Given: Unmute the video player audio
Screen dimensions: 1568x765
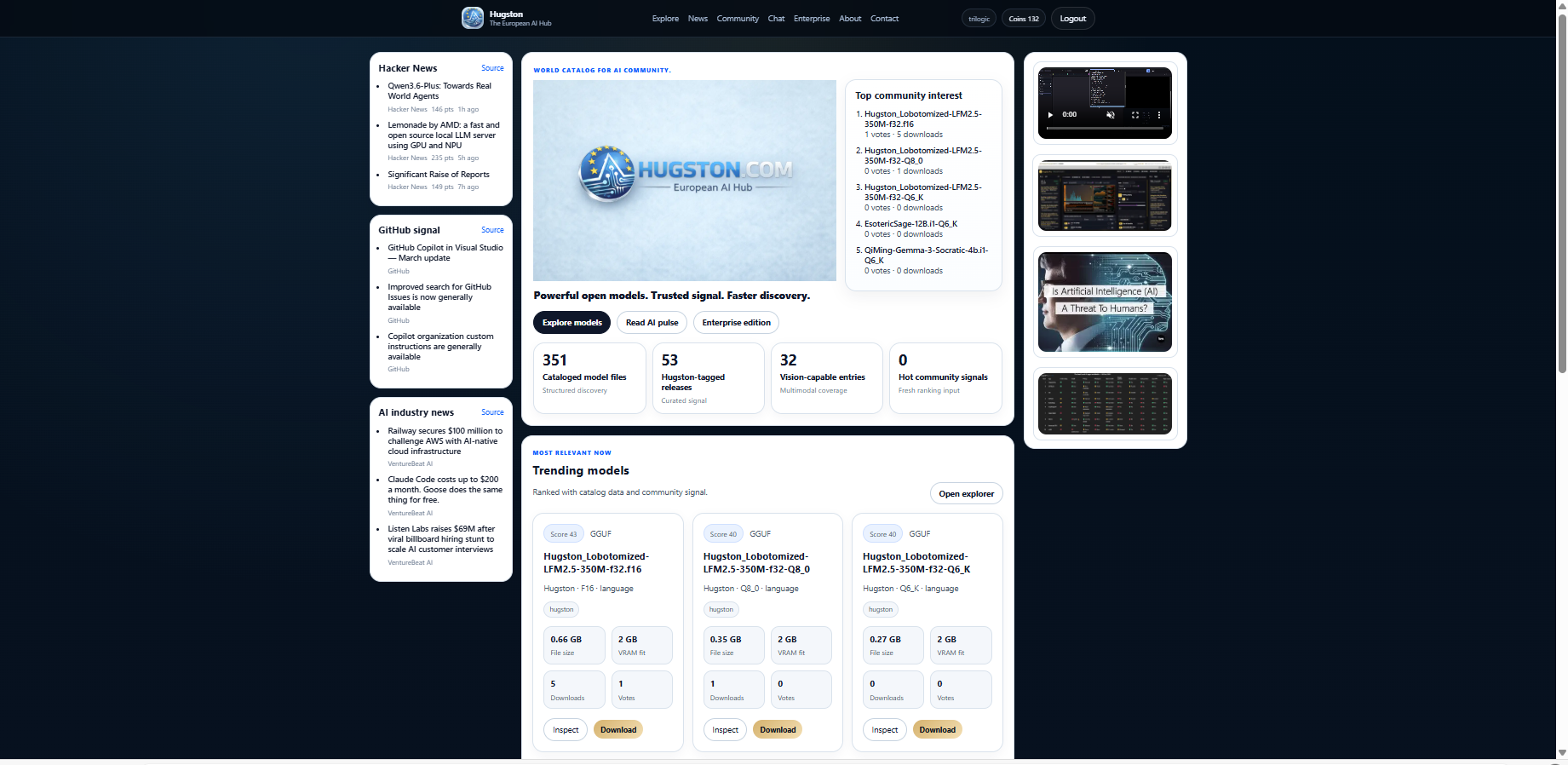Looking at the screenshot, I should pos(1111,114).
